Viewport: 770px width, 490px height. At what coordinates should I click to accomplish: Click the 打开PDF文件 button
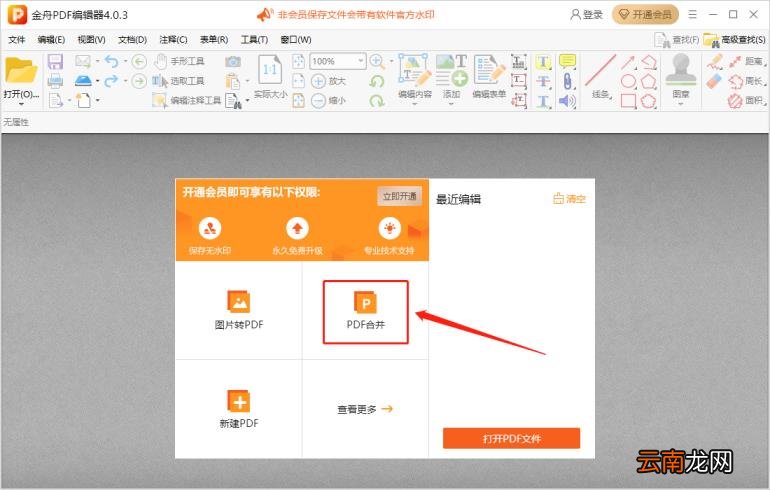(x=511, y=438)
